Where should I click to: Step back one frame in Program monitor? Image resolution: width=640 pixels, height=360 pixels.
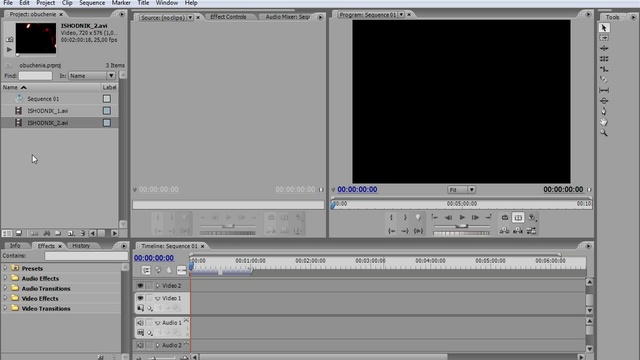click(x=448, y=218)
